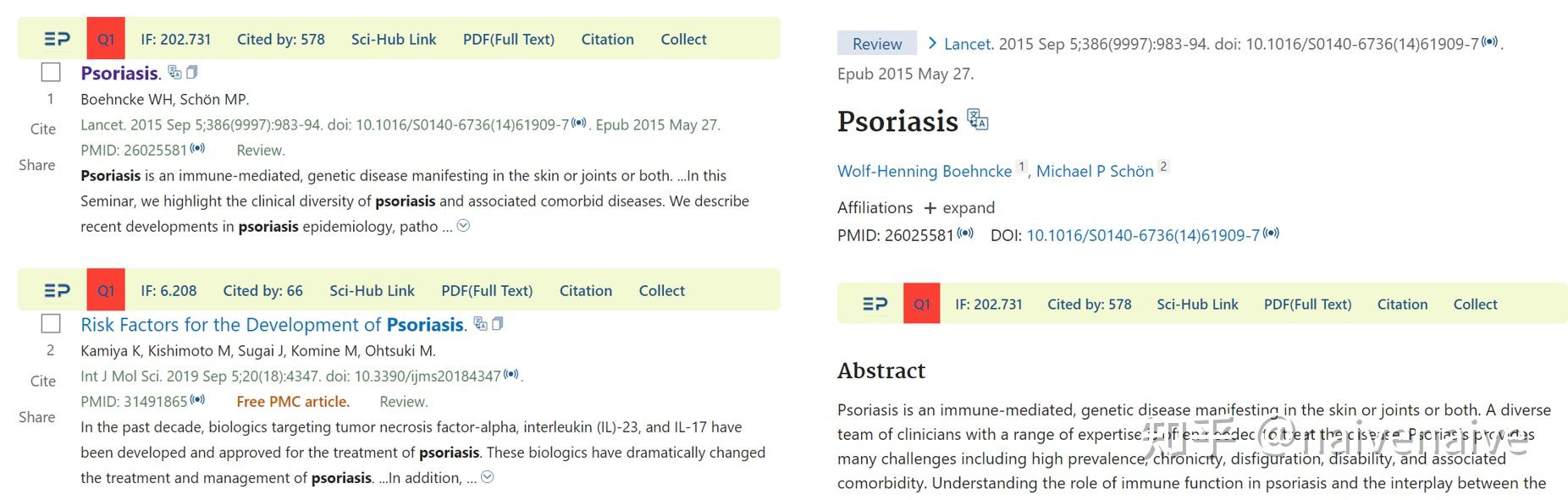Select the checkbox for the Risk Factors article

[51, 323]
